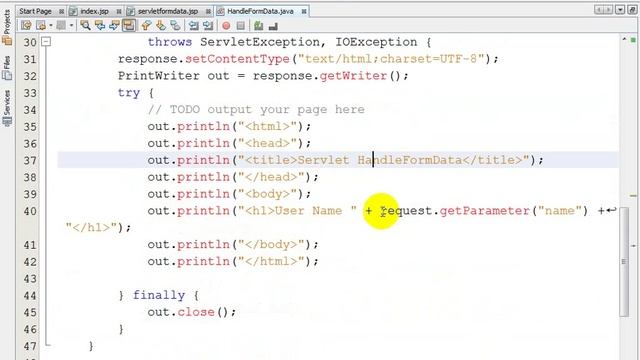
Task: Click the green error stripe status square
Action: tap(633, 40)
